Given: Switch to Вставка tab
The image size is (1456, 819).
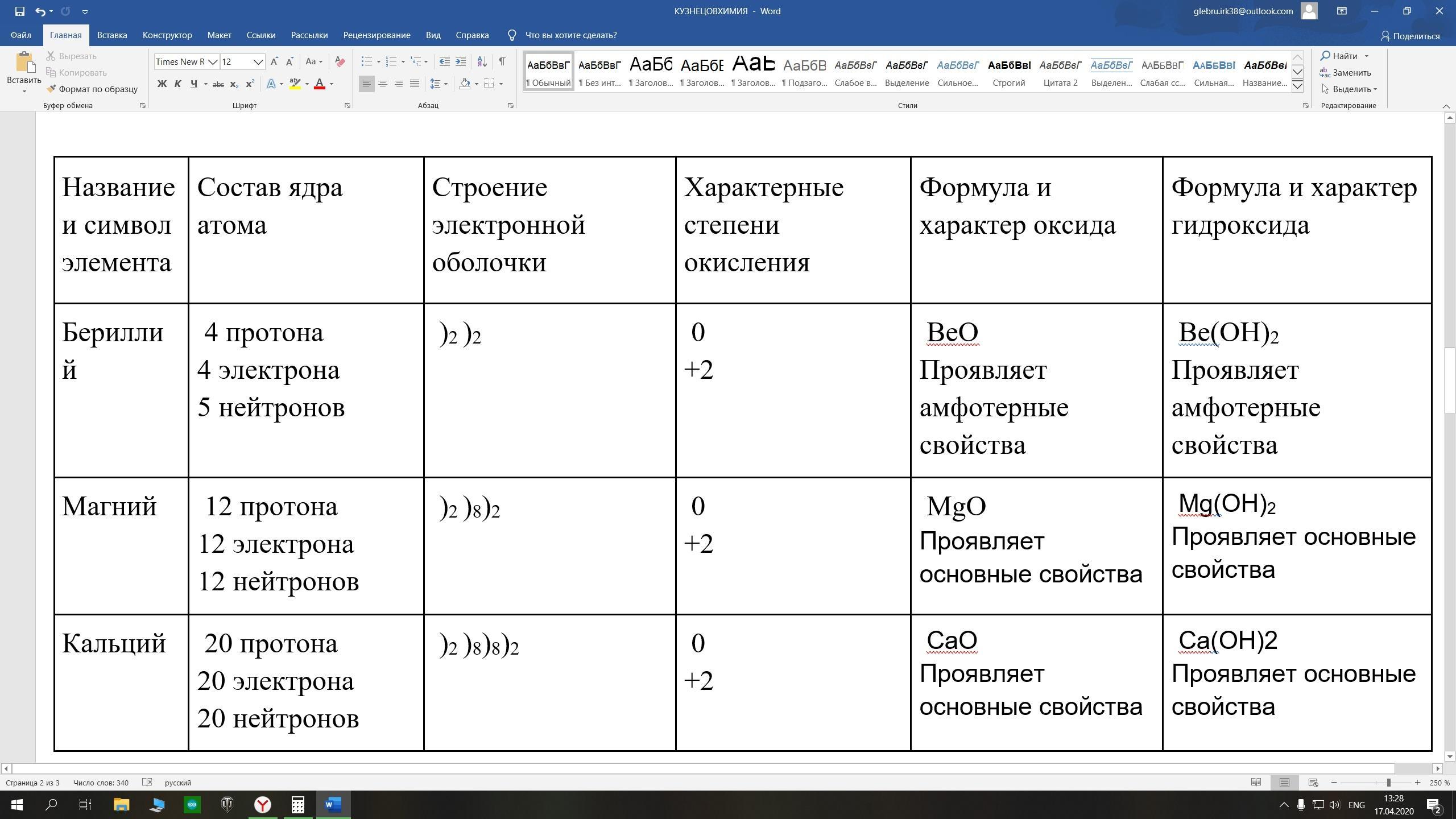Looking at the screenshot, I should click(112, 35).
